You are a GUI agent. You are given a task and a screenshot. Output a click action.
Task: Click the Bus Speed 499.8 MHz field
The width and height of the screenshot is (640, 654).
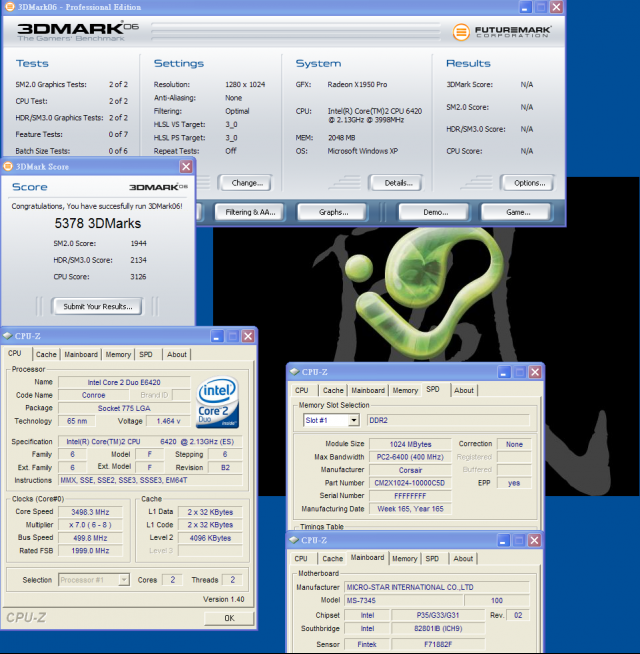click(x=90, y=538)
